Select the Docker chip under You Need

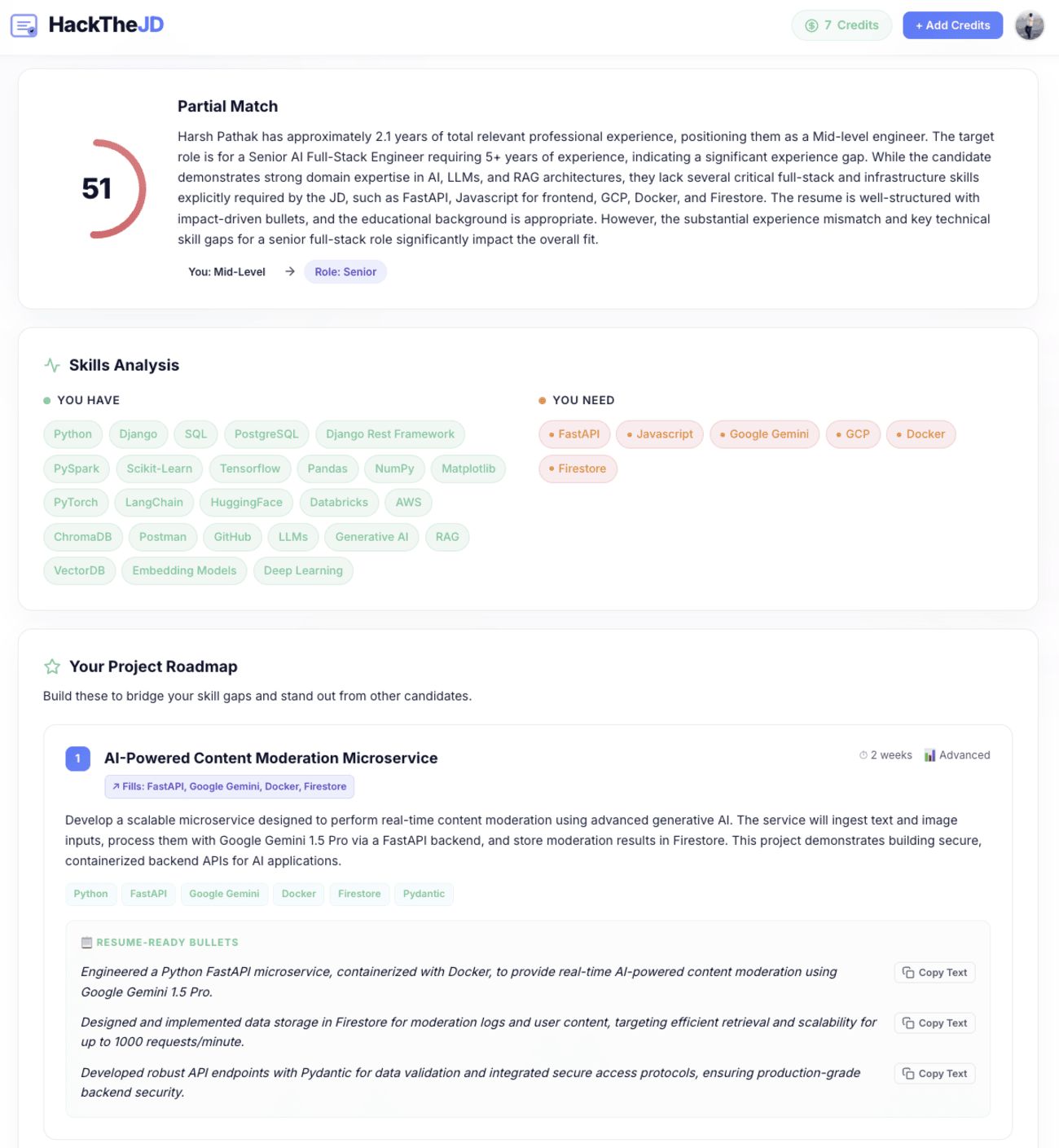point(921,434)
